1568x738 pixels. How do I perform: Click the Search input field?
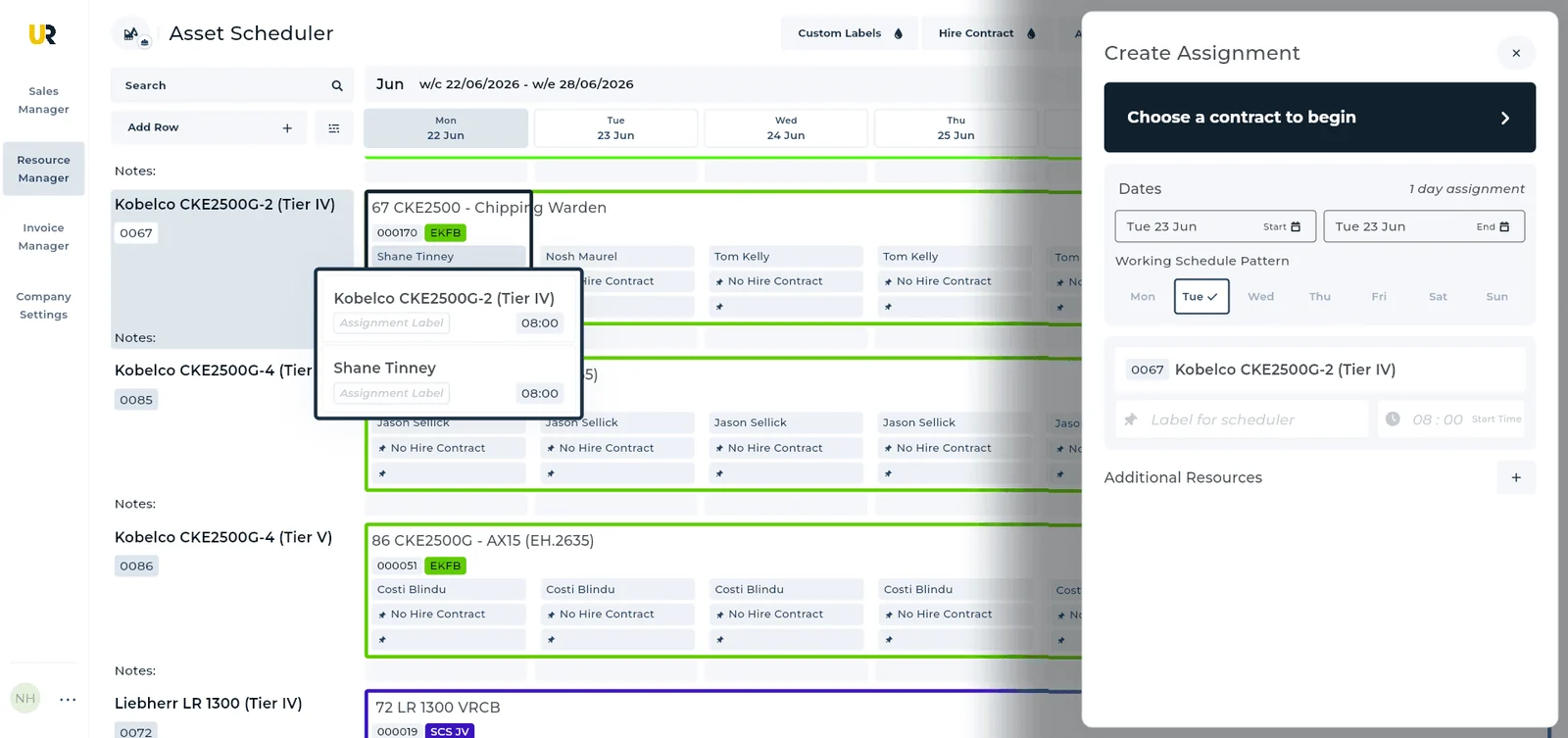[x=232, y=86]
